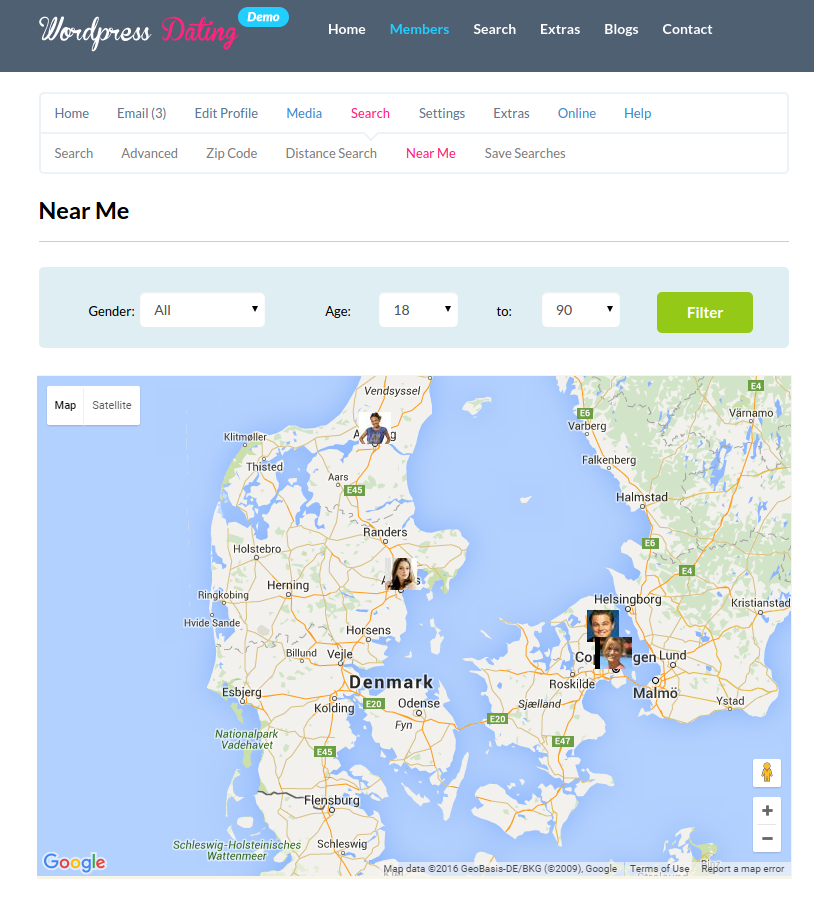Viewport: 814px width, 906px height.
Task: Click the Near Me page heading
Action: click(x=84, y=211)
